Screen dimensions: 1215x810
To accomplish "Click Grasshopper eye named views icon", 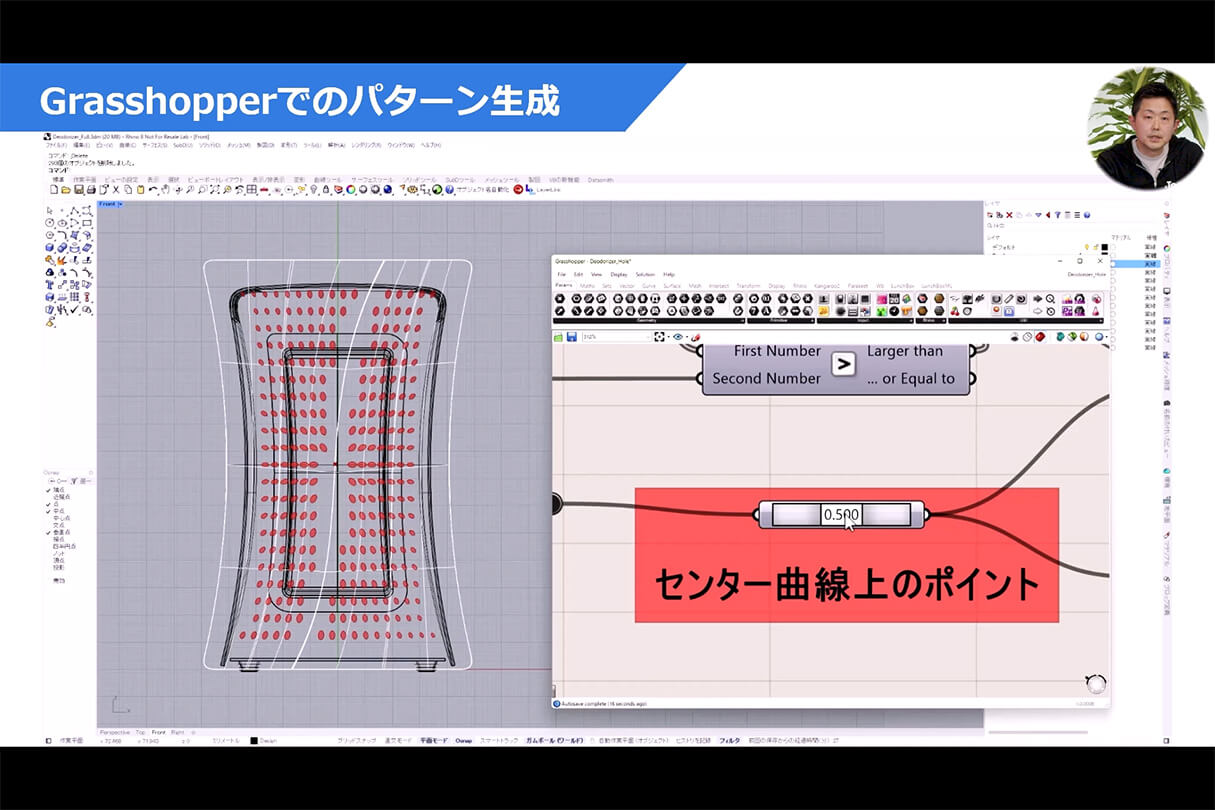I will point(678,337).
